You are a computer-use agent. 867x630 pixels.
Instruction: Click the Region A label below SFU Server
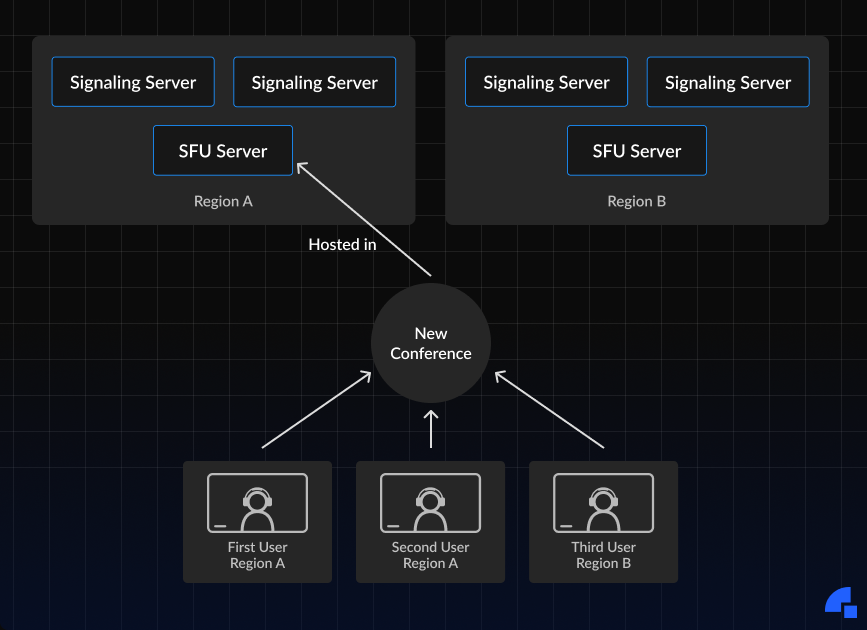pyautogui.click(x=223, y=201)
